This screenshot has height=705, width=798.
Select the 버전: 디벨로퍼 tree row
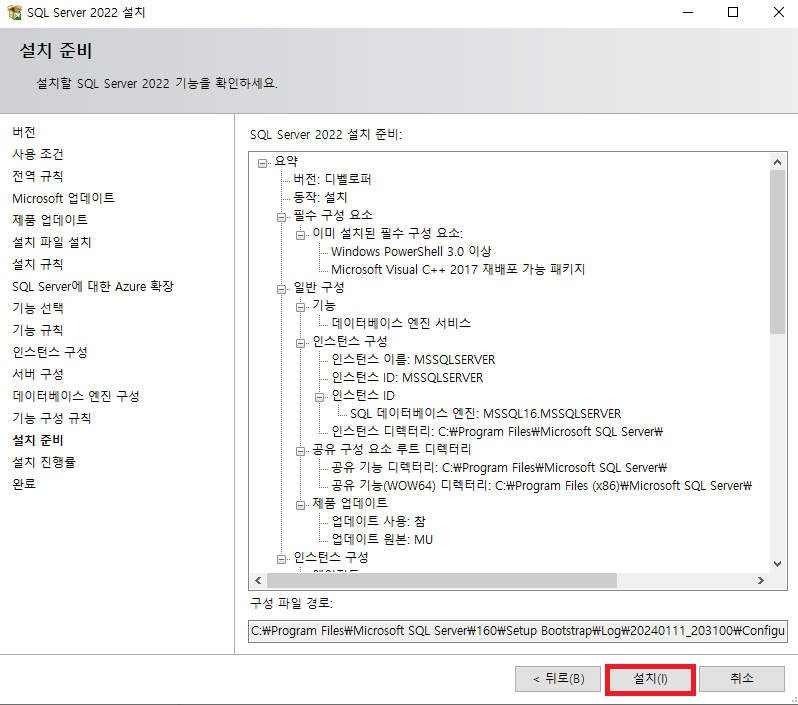(332, 179)
